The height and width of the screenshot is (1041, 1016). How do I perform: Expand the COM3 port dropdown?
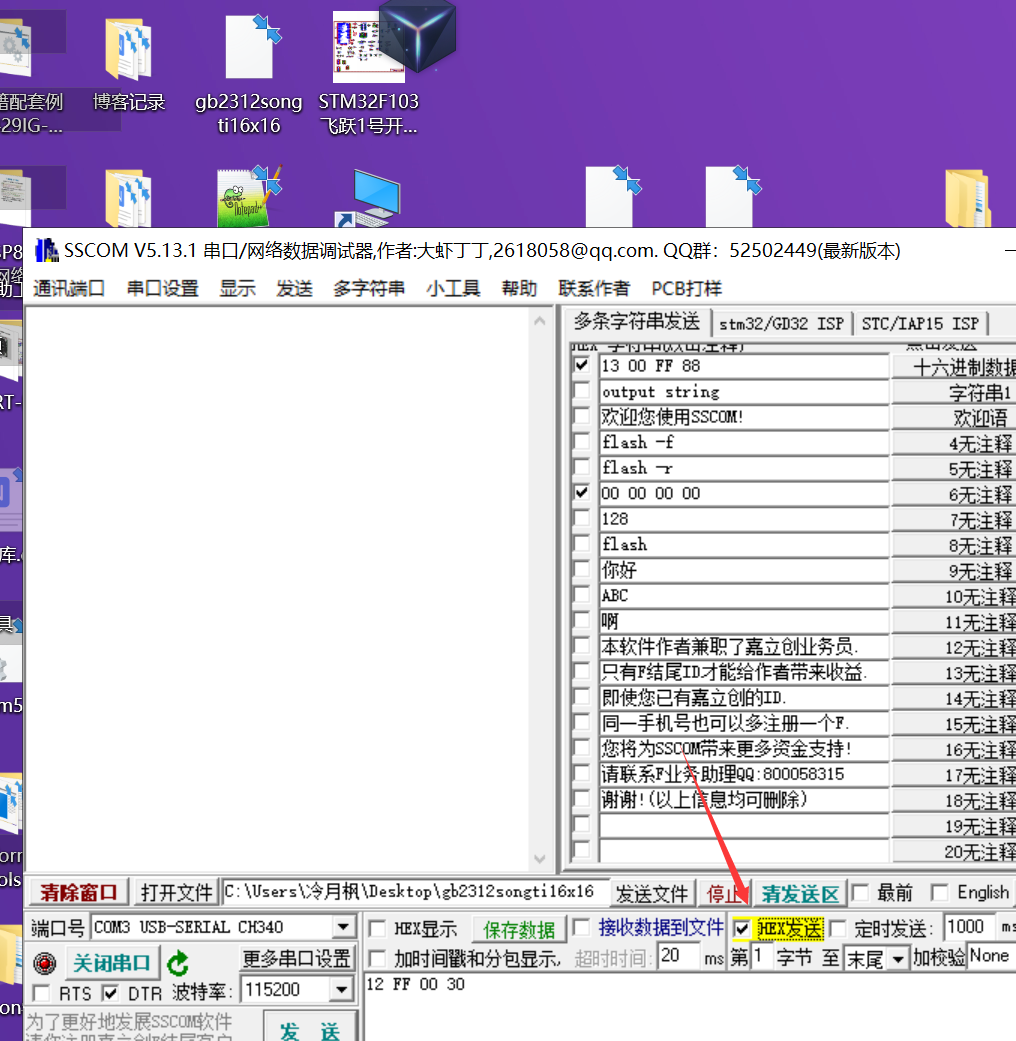pos(343,927)
